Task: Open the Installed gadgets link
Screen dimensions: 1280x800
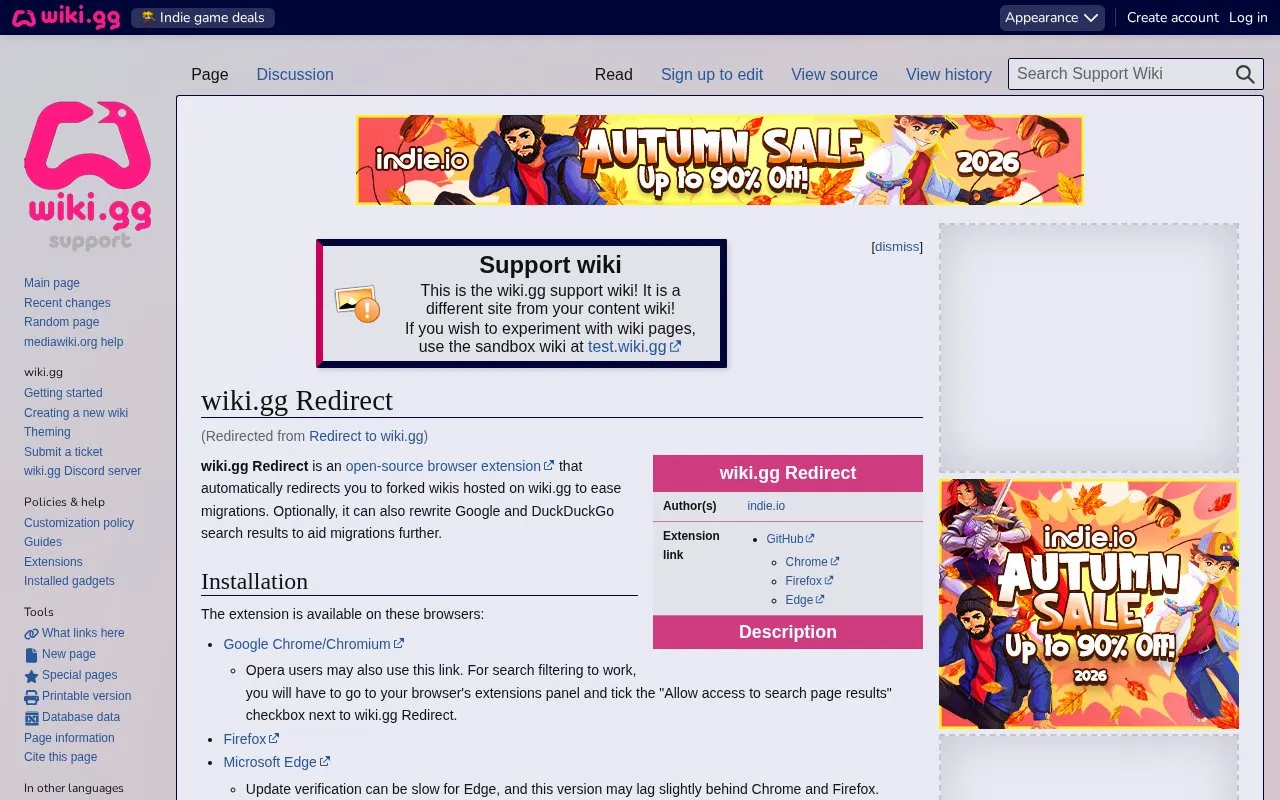Action: pos(69,581)
